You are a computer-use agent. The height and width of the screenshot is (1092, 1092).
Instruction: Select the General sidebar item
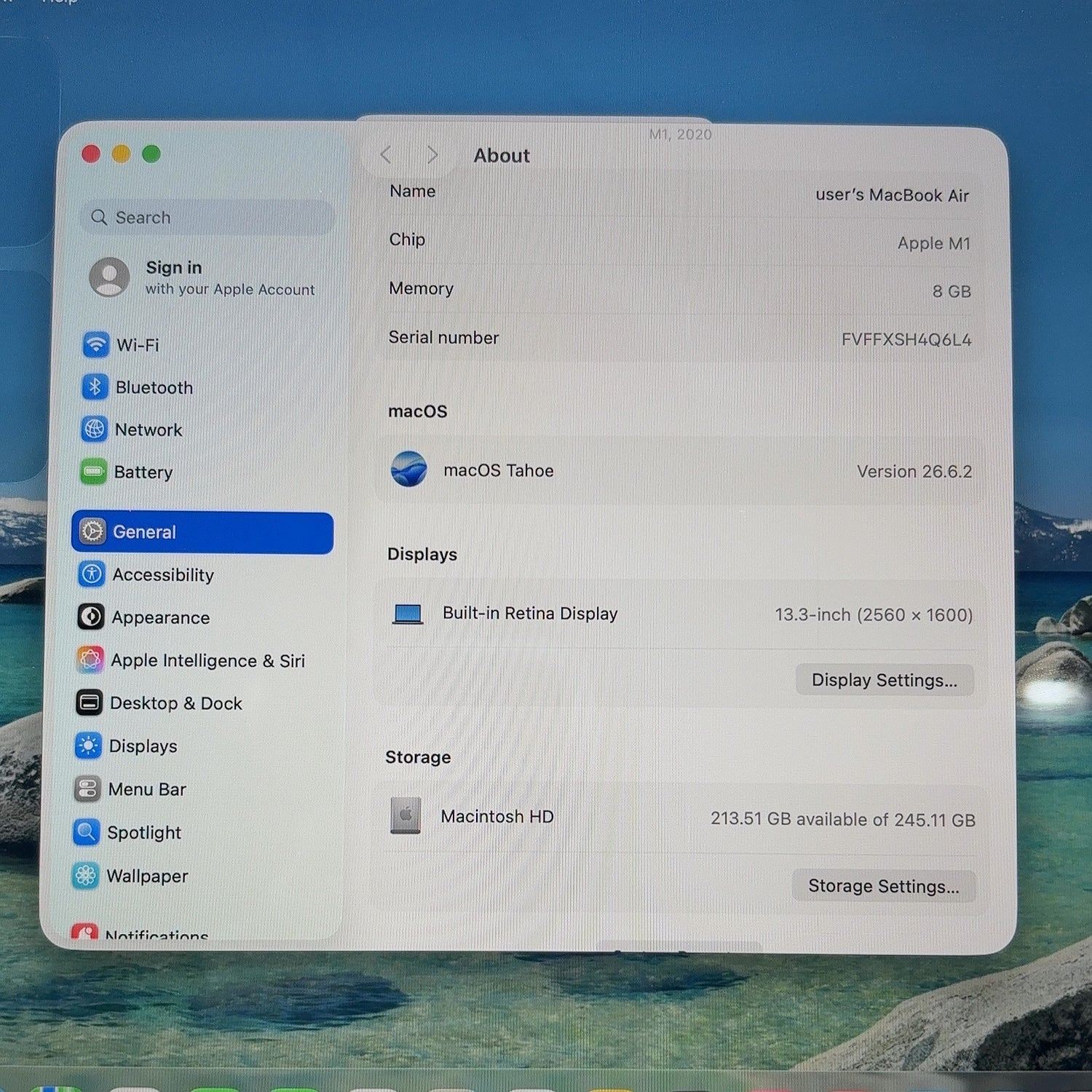coord(202,532)
